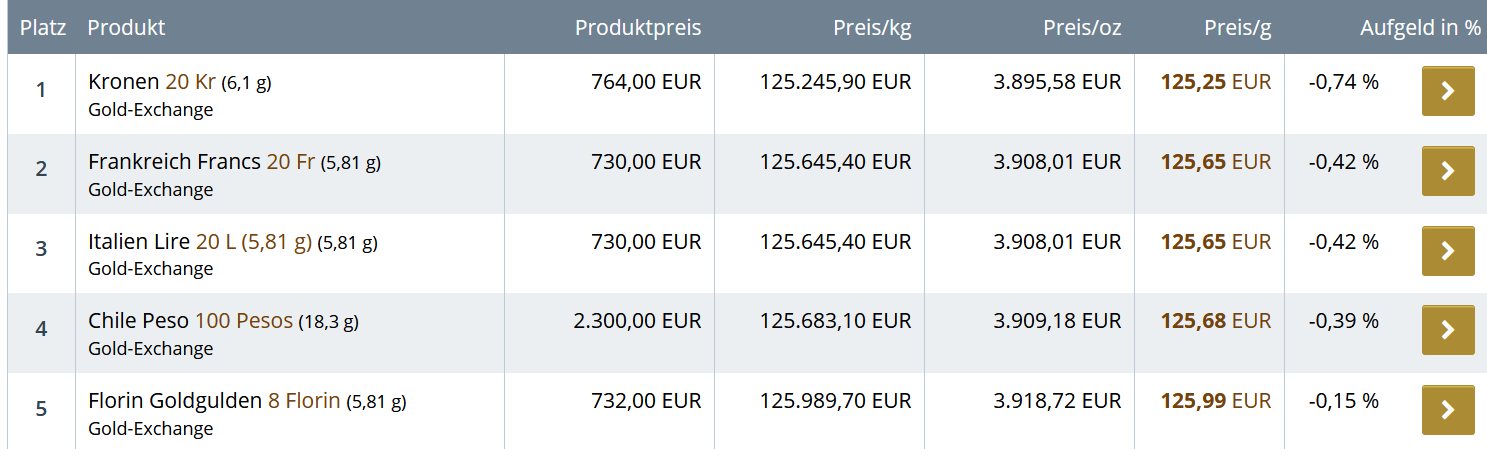Select the Preis/oz column header
Screen dimensions: 1487x449
(1082, 28)
